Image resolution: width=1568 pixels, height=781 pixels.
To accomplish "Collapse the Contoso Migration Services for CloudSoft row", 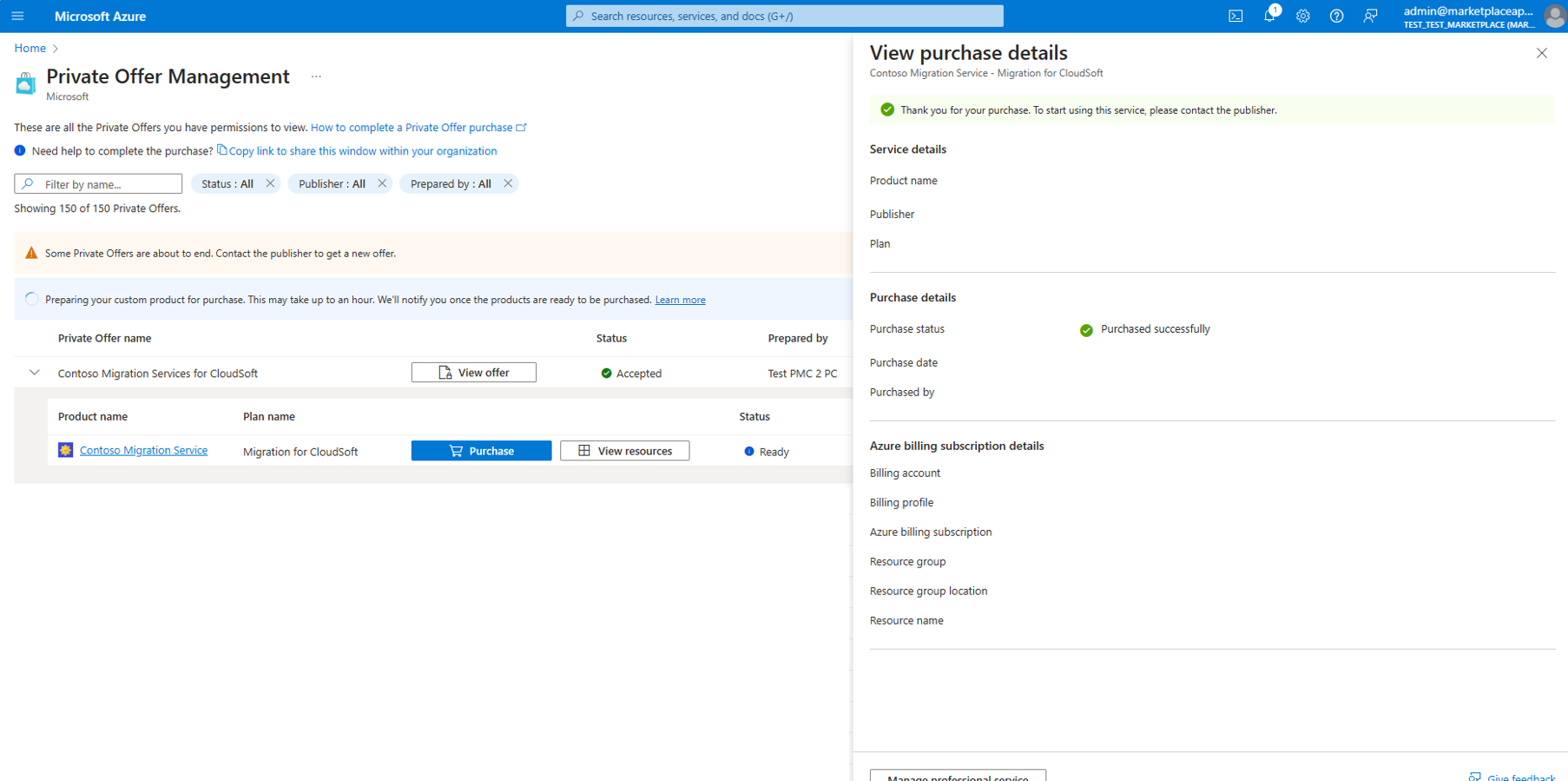I will [35, 373].
